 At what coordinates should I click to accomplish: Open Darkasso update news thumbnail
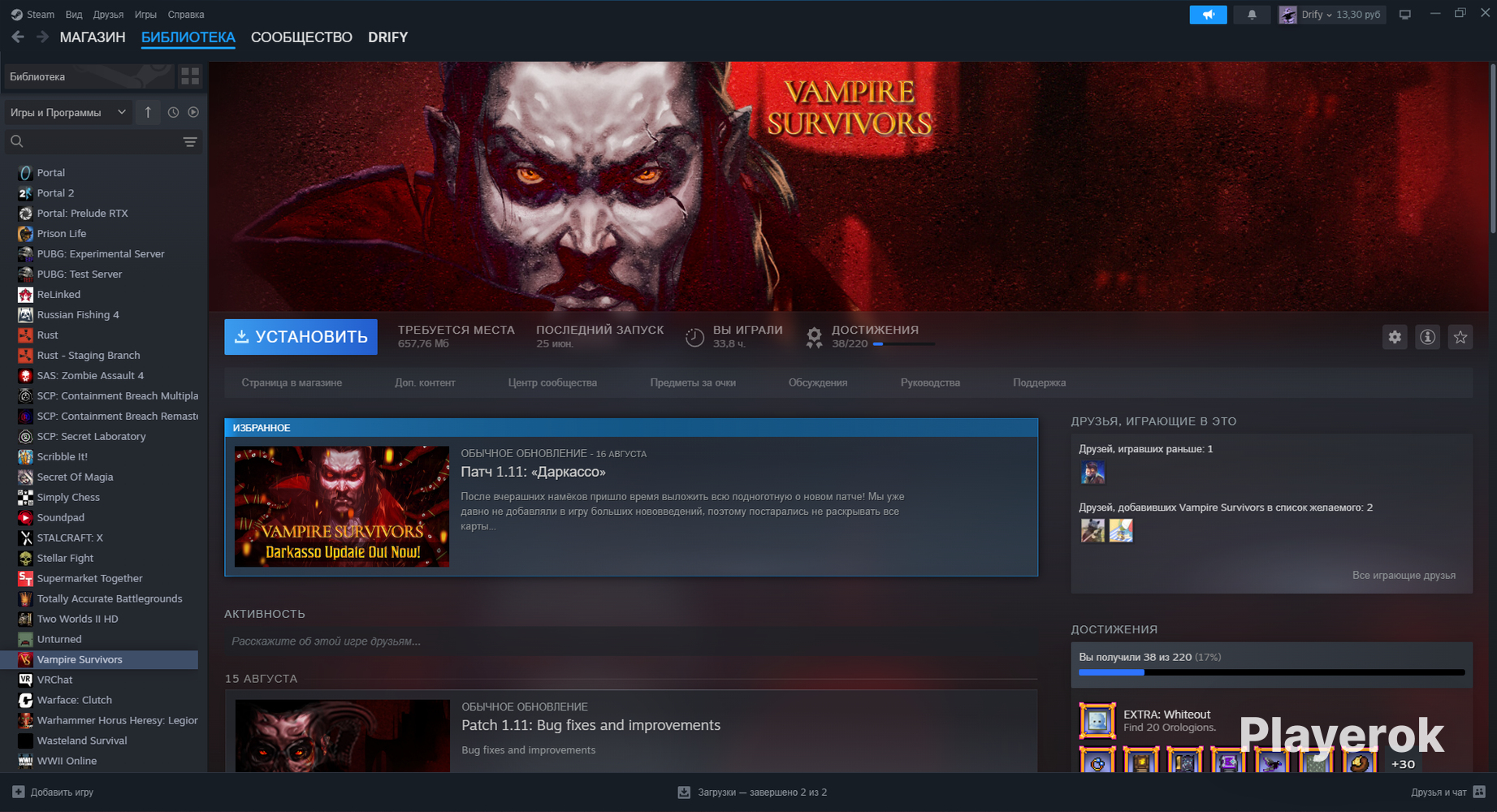tap(342, 507)
